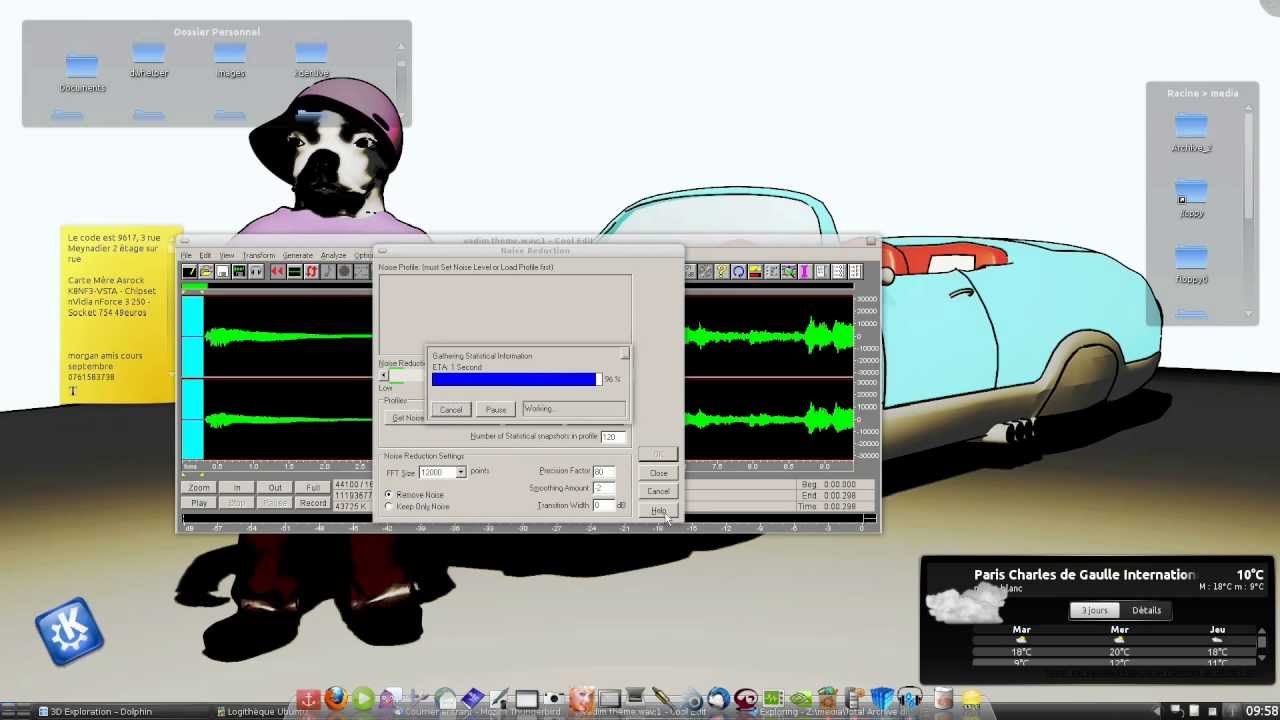This screenshot has height=720, width=1280.
Task: Click the blue circular arrow icon in Cool Edit toolbar
Action: (738, 271)
